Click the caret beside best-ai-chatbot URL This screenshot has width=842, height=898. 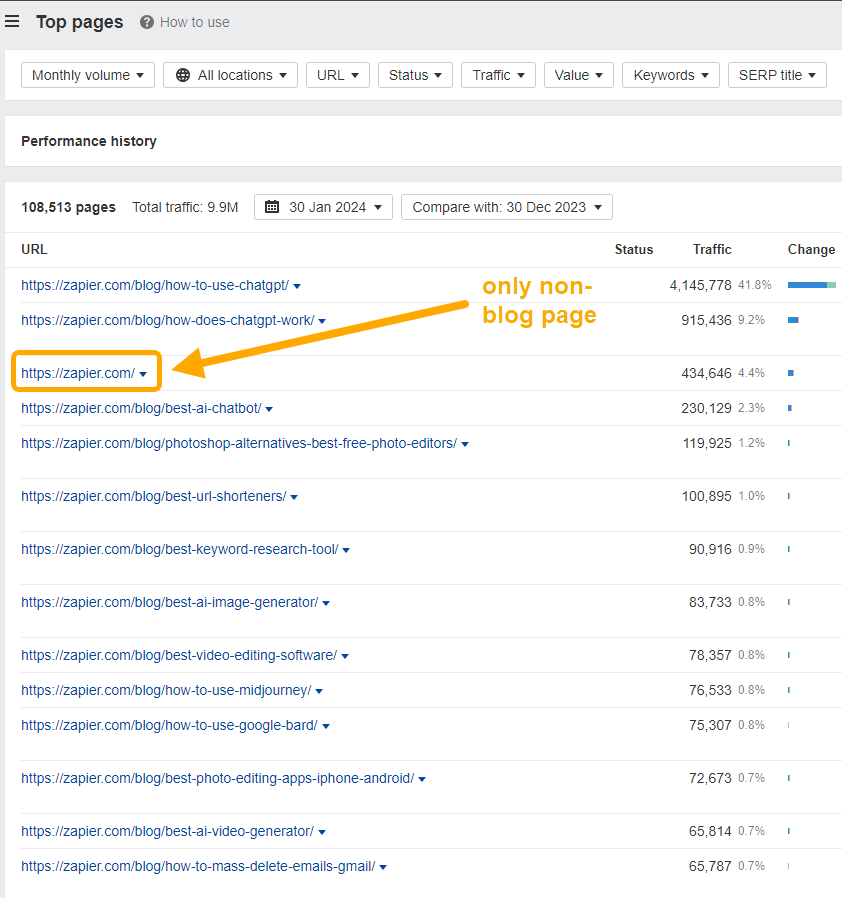coord(271,408)
